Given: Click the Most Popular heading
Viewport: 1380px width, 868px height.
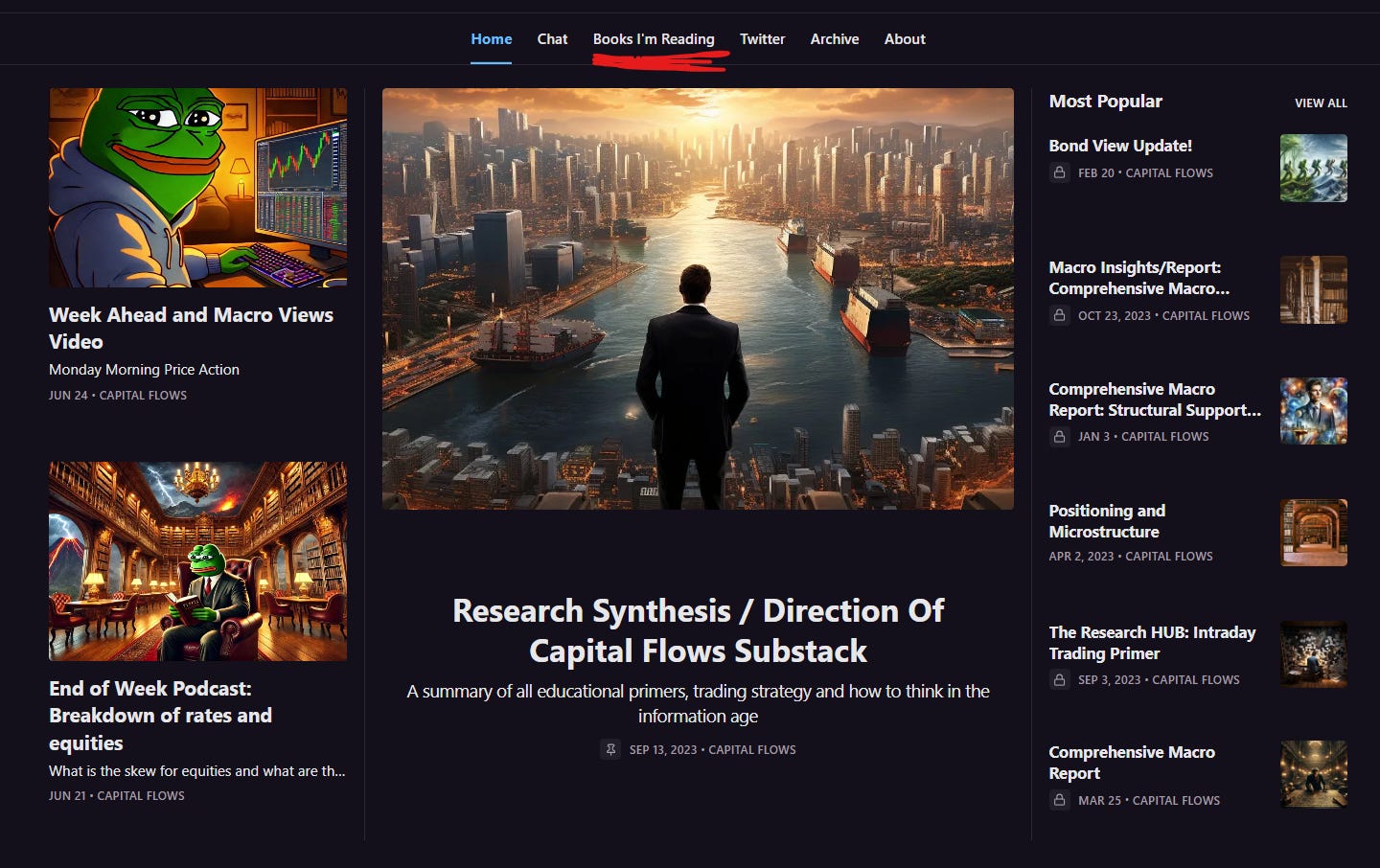Looking at the screenshot, I should [x=1105, y=102].
